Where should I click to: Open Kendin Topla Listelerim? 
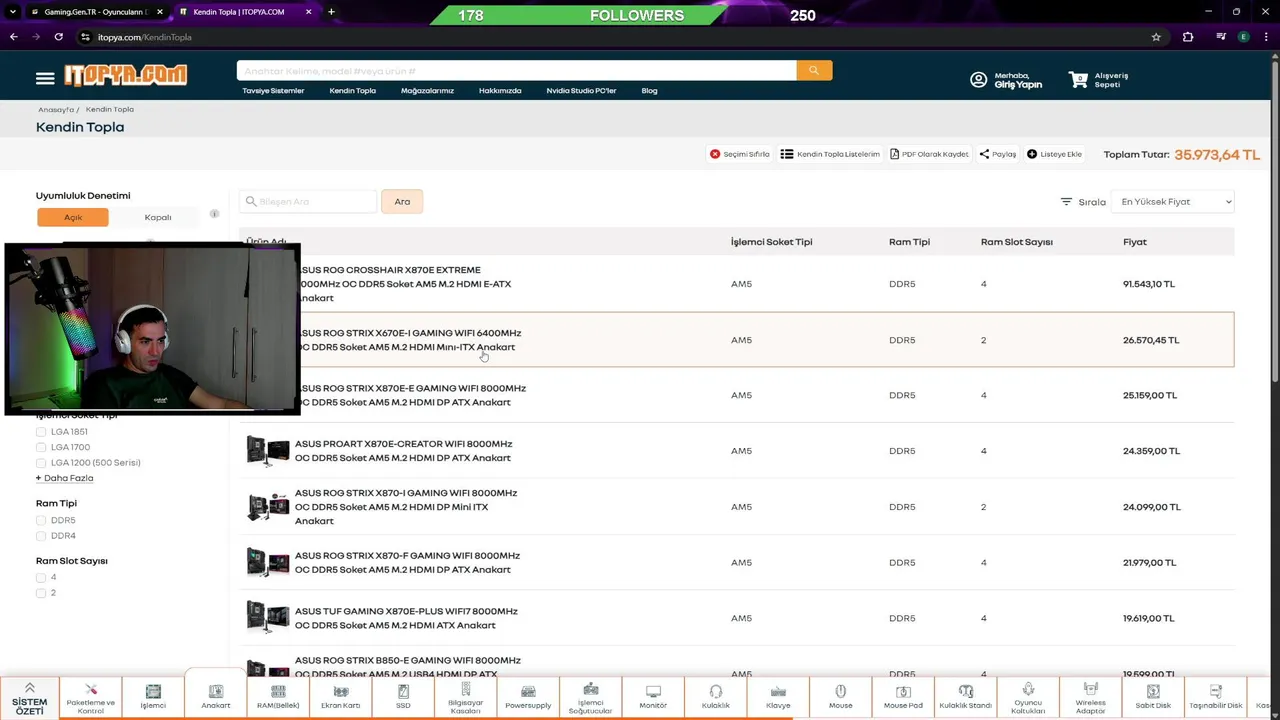click(830, 154)
